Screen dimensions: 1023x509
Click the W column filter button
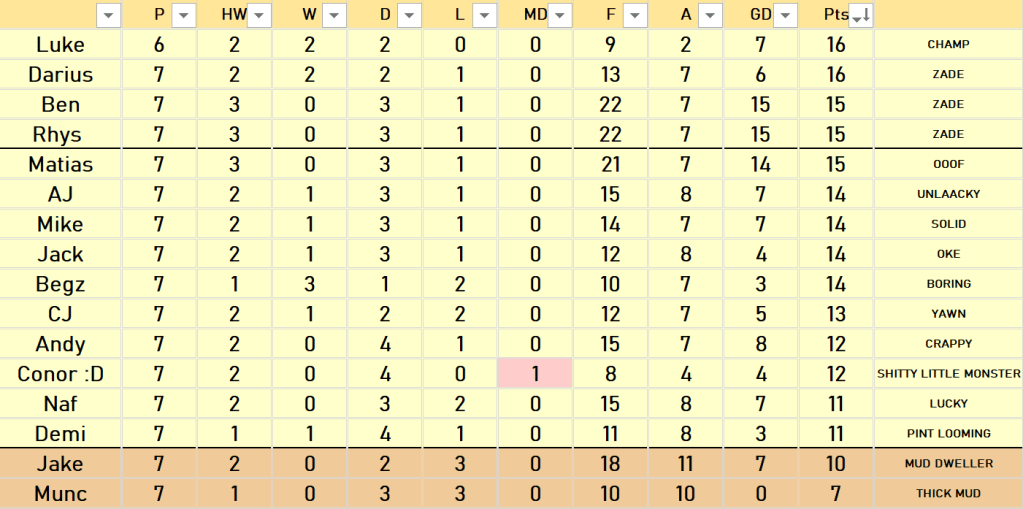pyautogui.click(x=334, y=15)
